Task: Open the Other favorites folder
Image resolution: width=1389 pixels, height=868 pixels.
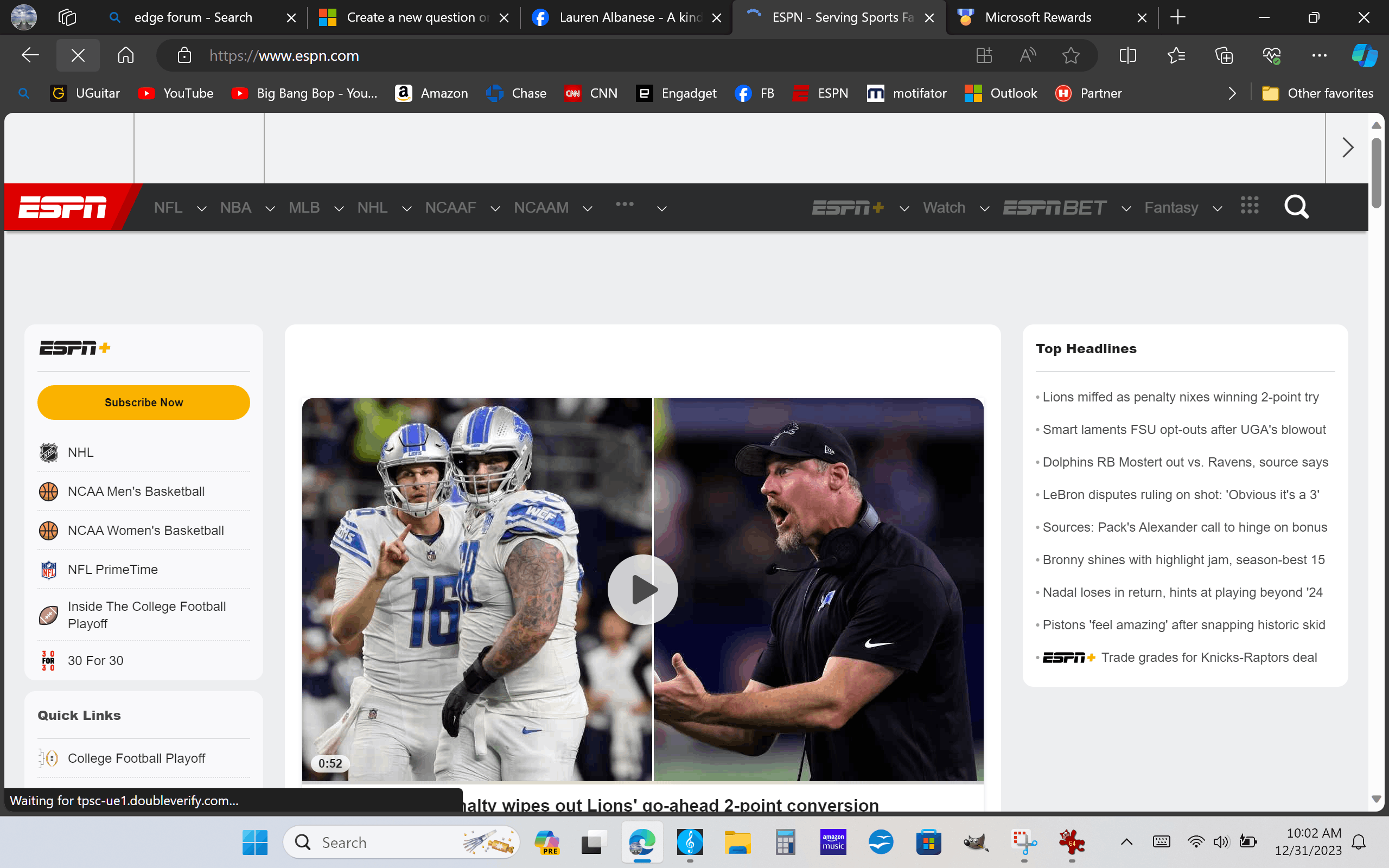Action: coord(1318,93)
